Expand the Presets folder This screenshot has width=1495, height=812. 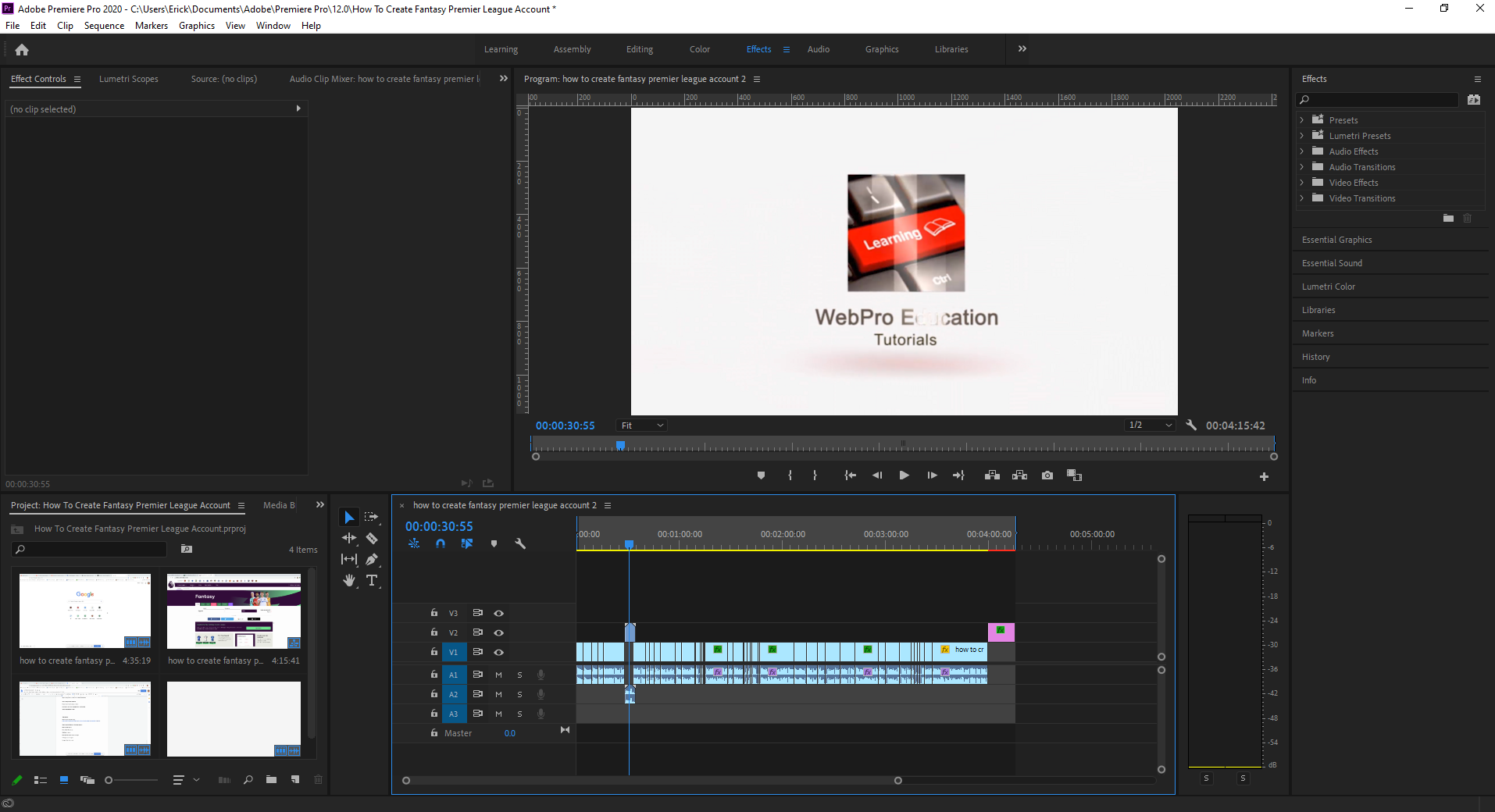pyautogui.click(x=1302, y=120)
